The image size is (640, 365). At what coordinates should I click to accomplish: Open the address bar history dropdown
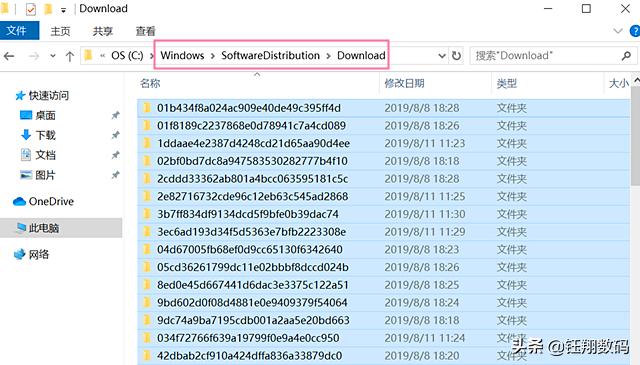tap(442, 56)
